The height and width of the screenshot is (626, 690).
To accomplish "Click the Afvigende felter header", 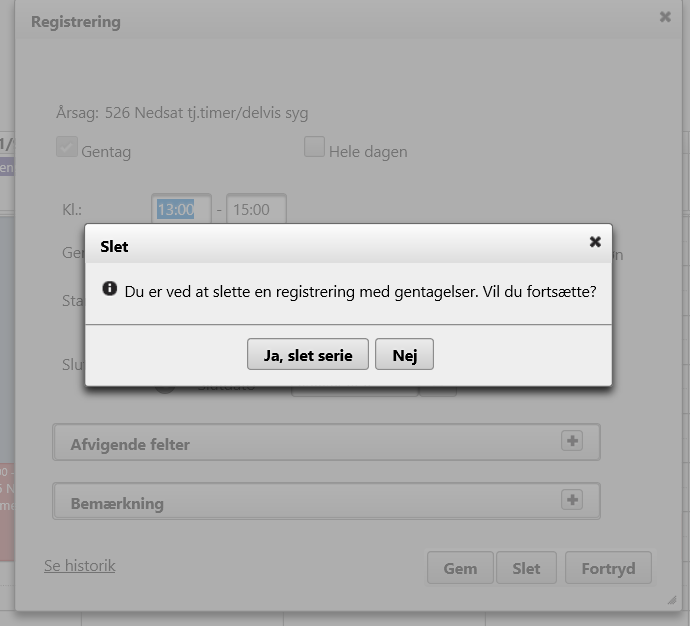I will (x=130, y=444).
